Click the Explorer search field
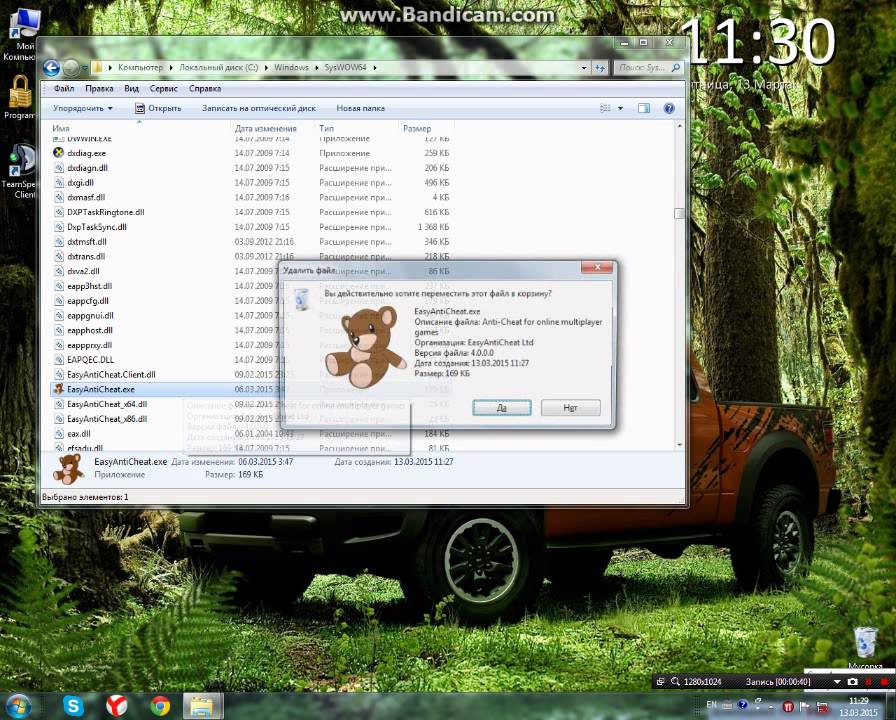This screenshot has height=720, width=896. (649, 67)
